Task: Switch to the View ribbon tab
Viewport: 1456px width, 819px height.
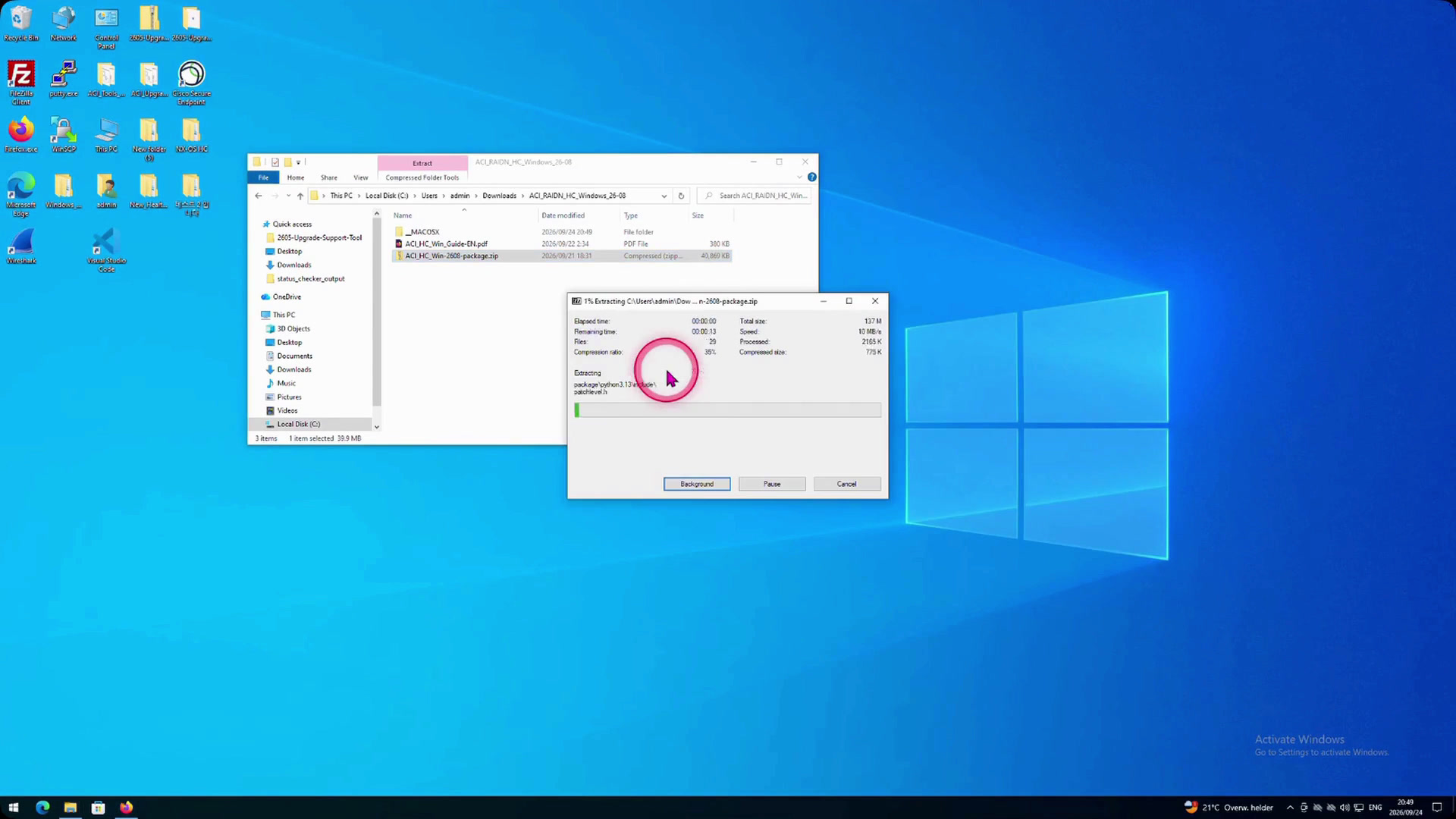Action: (x=361, y=177)
